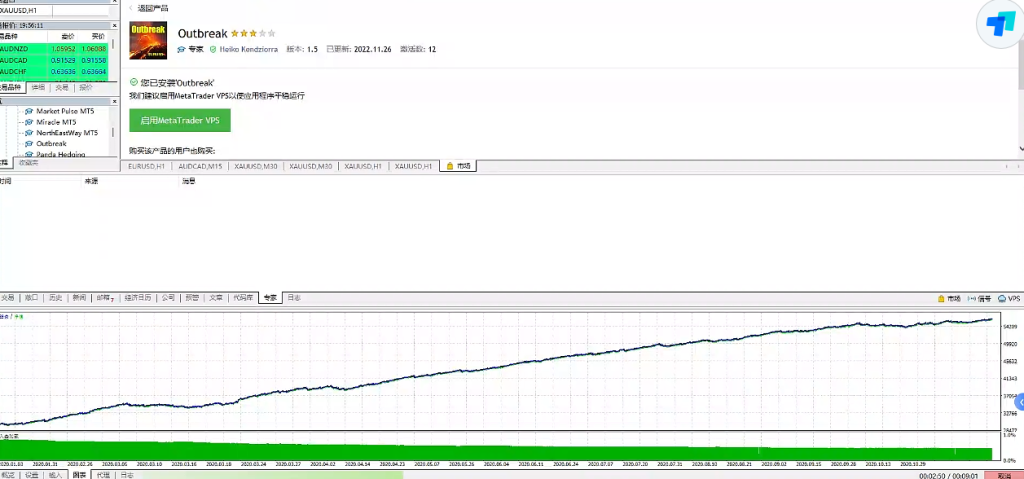The image size is (1024, 479).
Task: Open the first XAUUSD,M30 chart tab
Action: [x=256, y=166]
